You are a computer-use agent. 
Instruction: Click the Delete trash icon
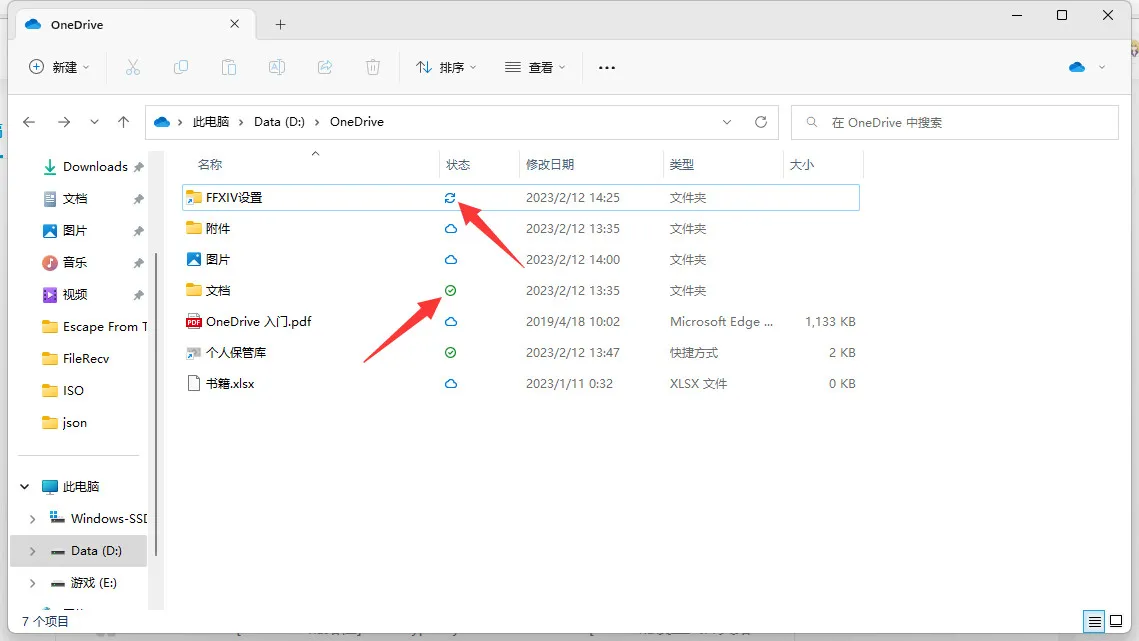tap(373, 68)
